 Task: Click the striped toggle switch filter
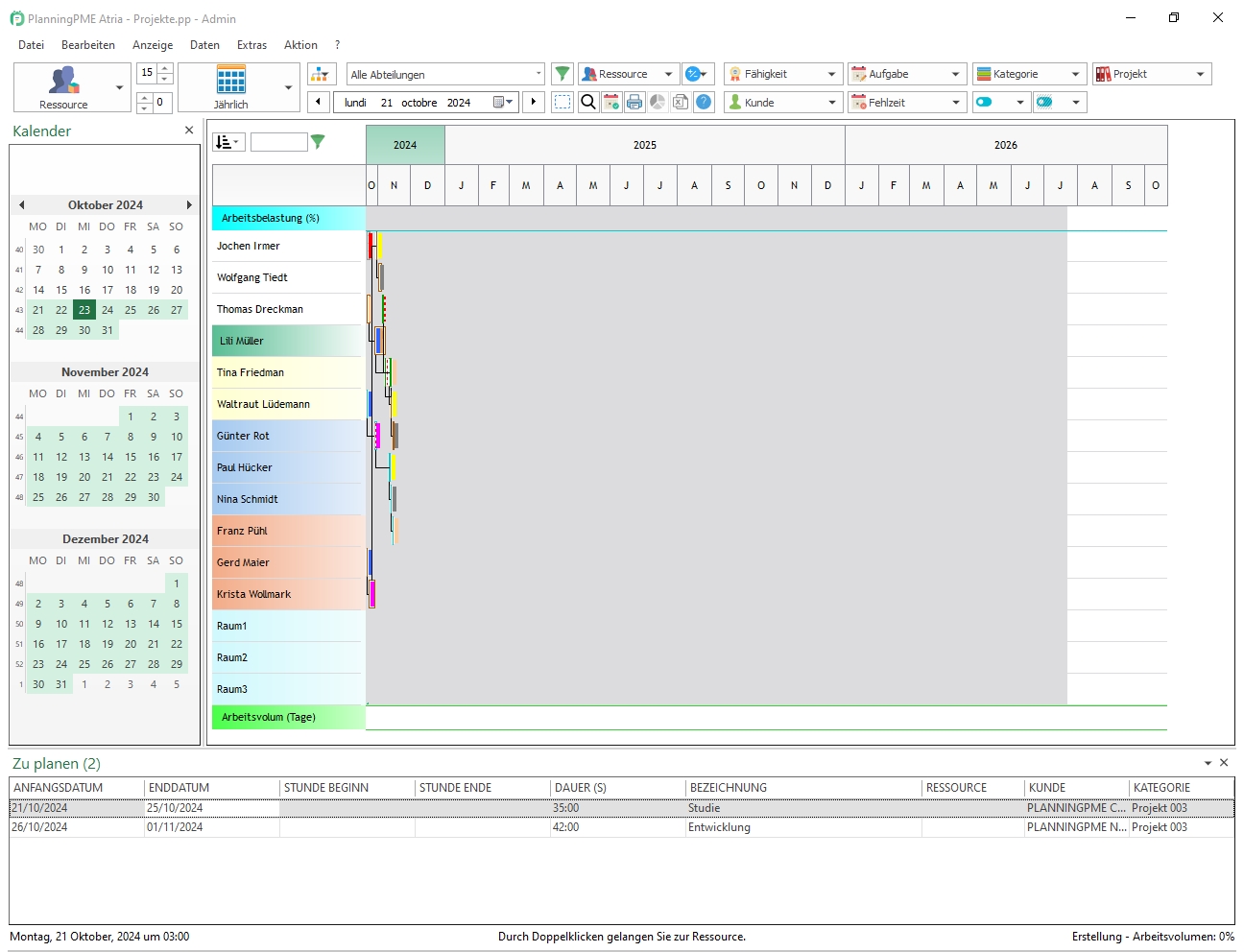click(1044, 102)
